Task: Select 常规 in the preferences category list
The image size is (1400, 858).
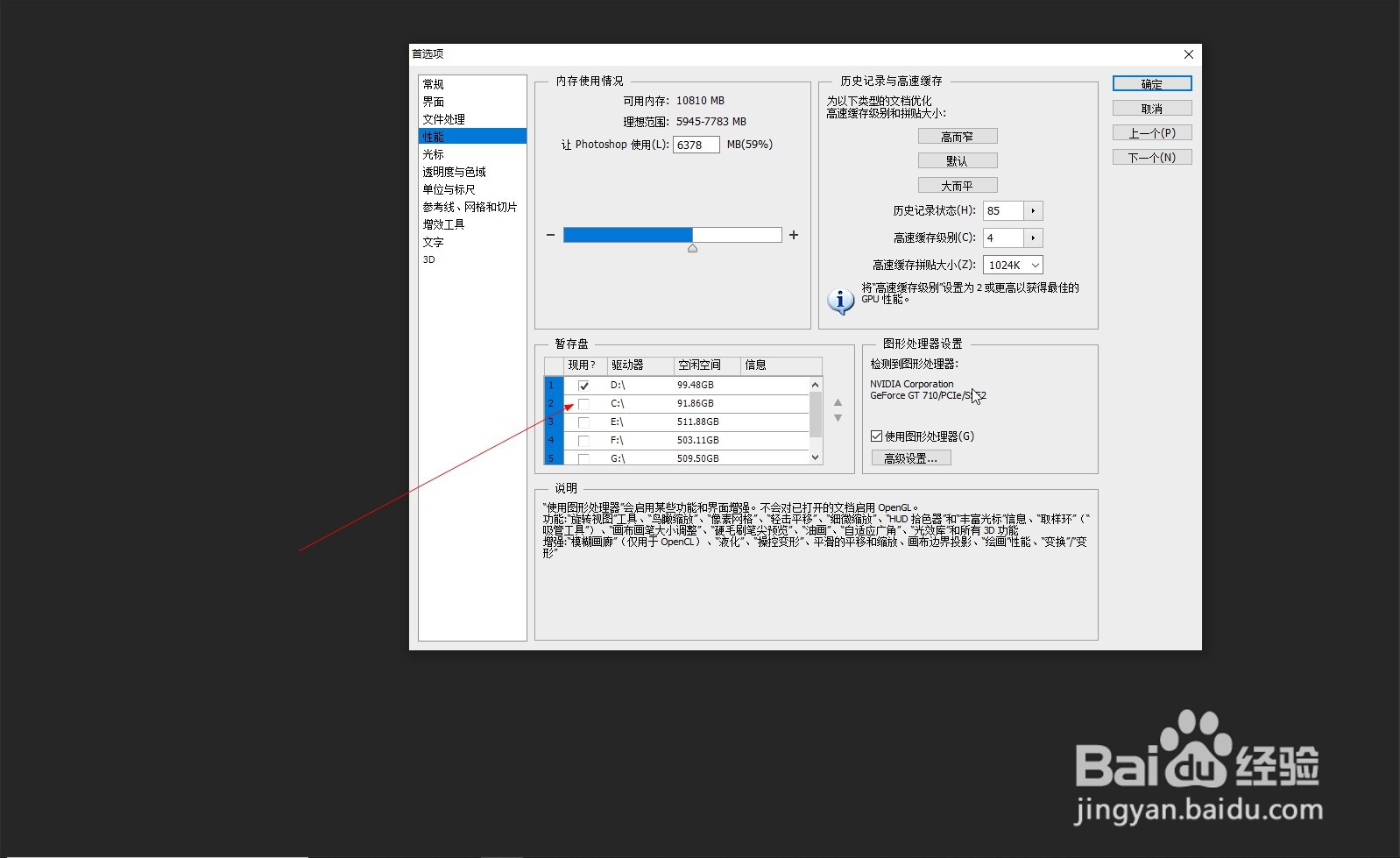Action: [434, 84]
